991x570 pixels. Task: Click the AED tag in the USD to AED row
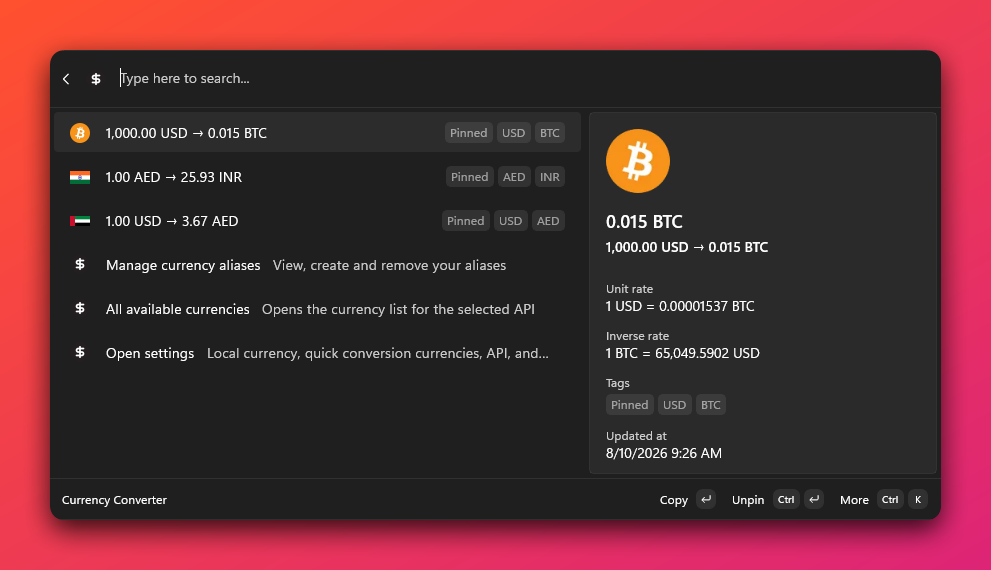tap(548, 221)
